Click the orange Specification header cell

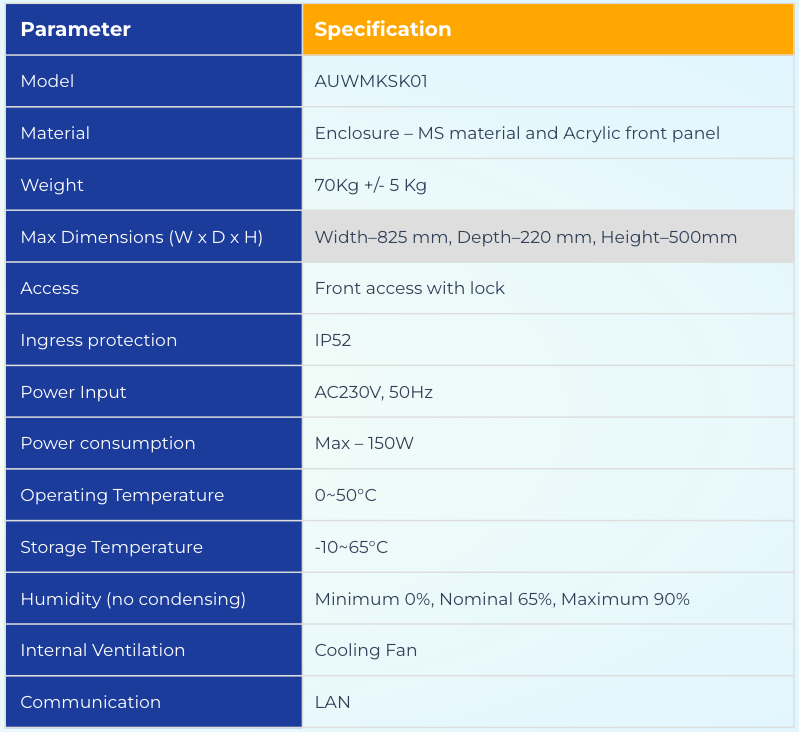(x=383, y=29)
